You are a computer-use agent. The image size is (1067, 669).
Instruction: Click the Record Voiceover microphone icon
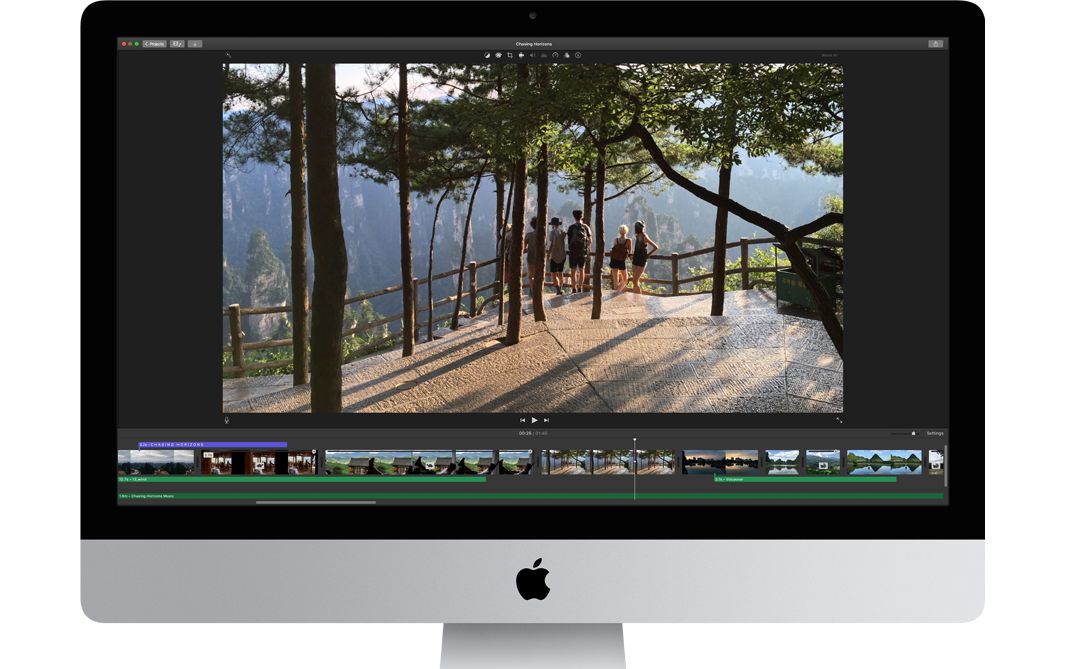coord(227,420)
